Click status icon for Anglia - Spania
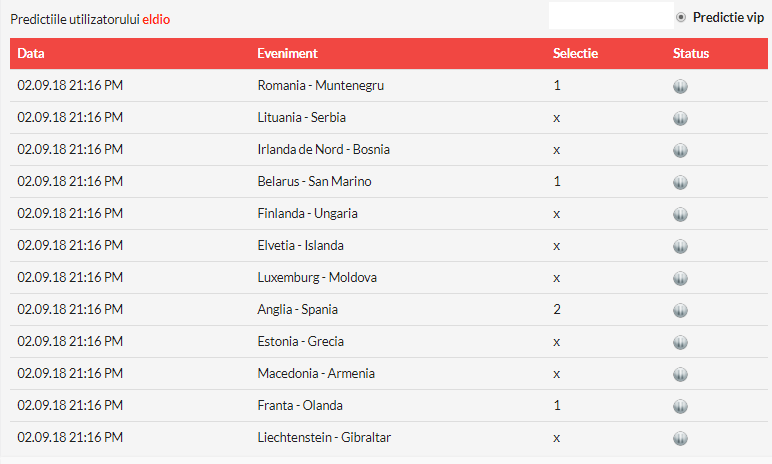772x464 pixels. point(680,310)
